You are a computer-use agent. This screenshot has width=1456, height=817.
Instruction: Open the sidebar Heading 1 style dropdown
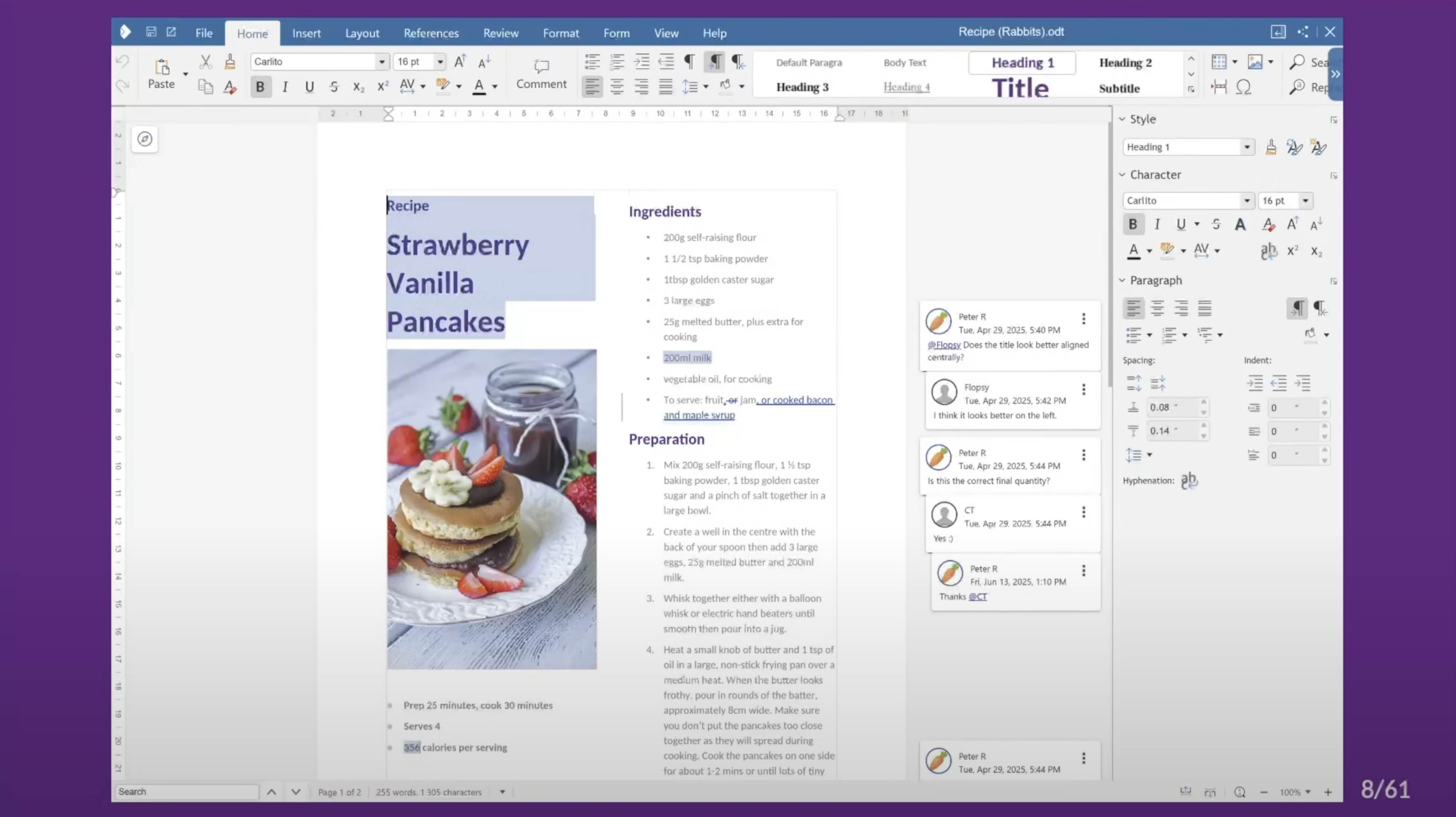point(1246,147)
